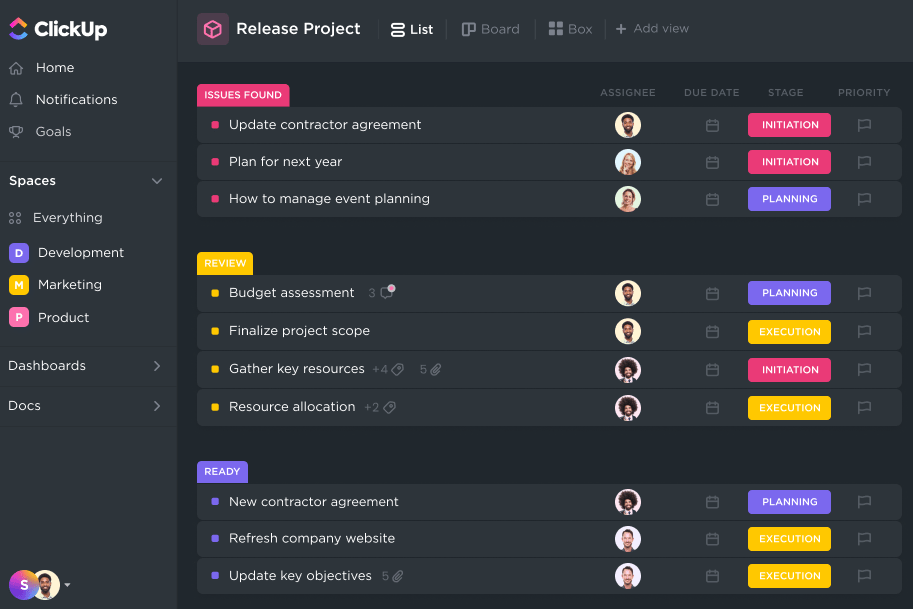This screenshot has height=609, width=913.
Task: Expand the Dashboards section
Action: pos(156,366)
